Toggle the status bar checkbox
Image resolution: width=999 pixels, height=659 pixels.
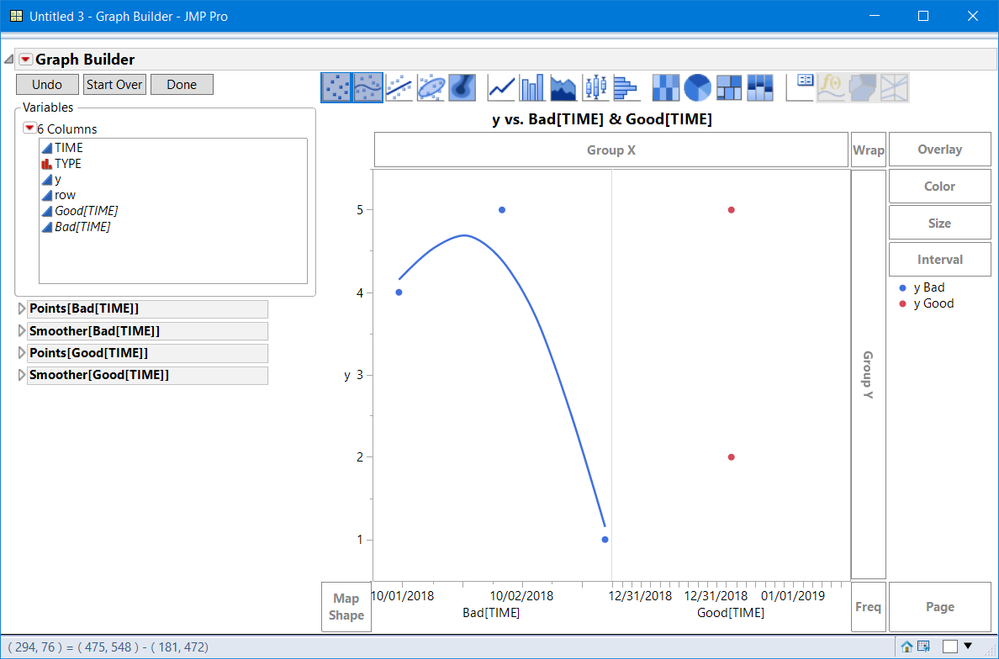[x=950, y=647]
